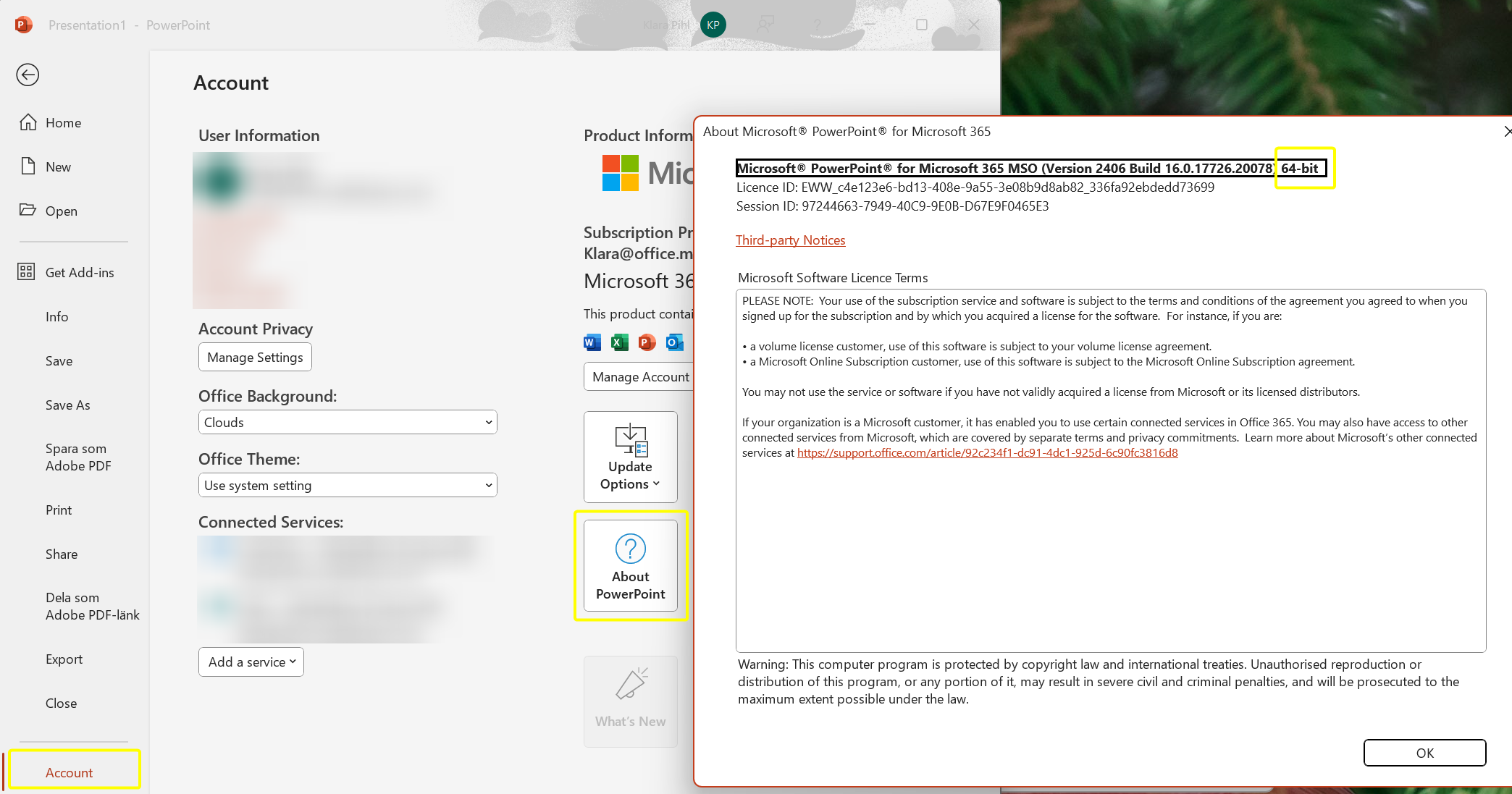1512x794 pixels.
Task: Click the blurred user profile picture
Action: pyautogui.click(x=222, y=181)
